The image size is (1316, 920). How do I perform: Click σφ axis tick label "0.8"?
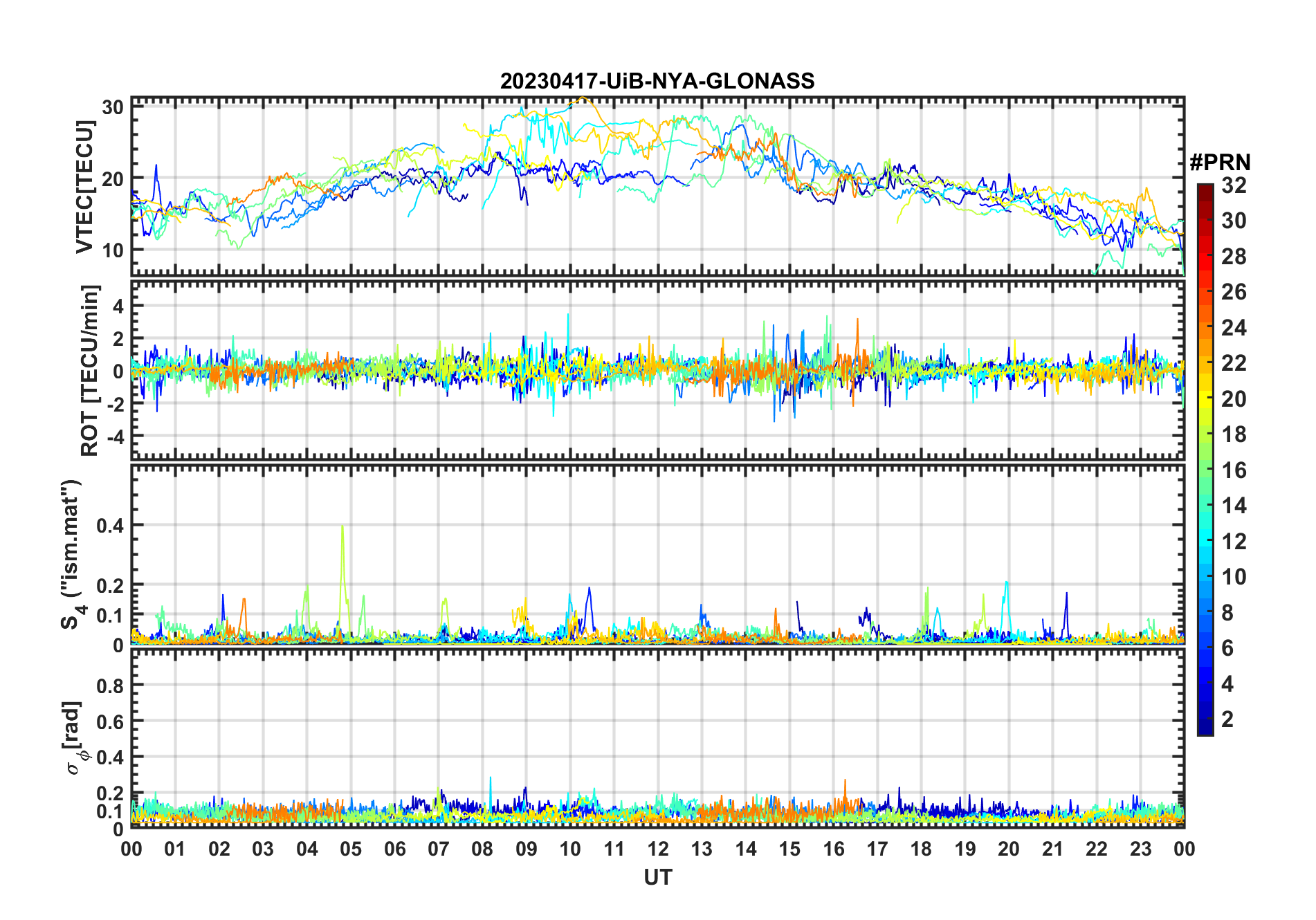tap(110, 686)
